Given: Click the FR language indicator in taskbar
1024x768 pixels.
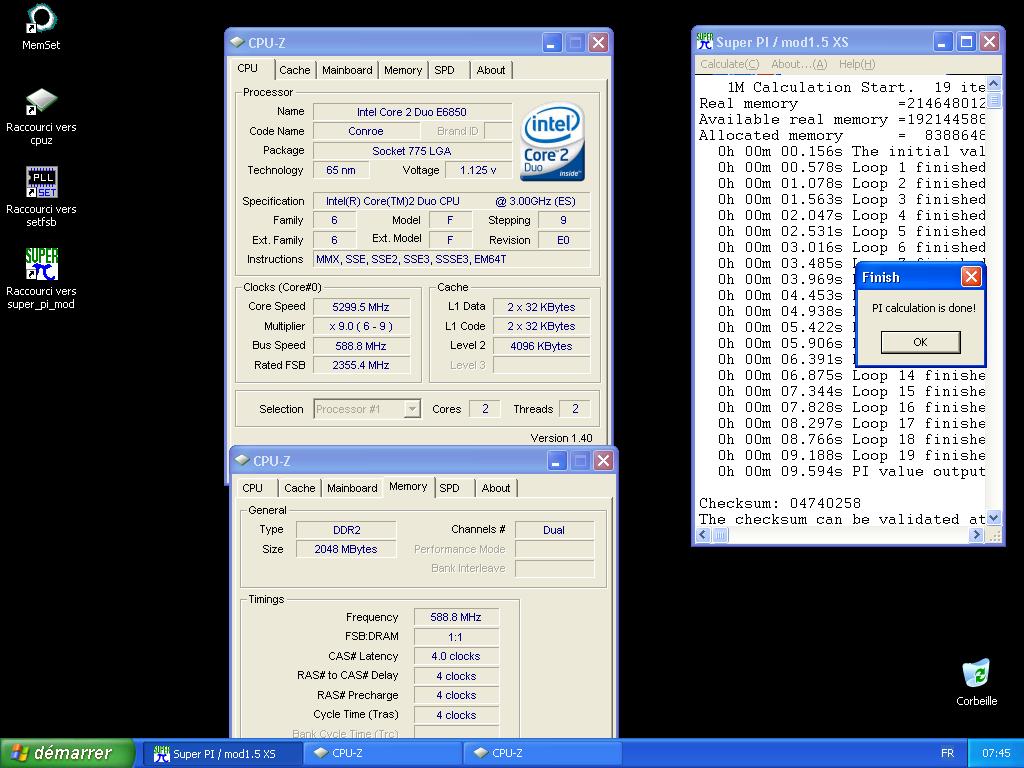Looking at the screenshot, I should coord(948,753).
